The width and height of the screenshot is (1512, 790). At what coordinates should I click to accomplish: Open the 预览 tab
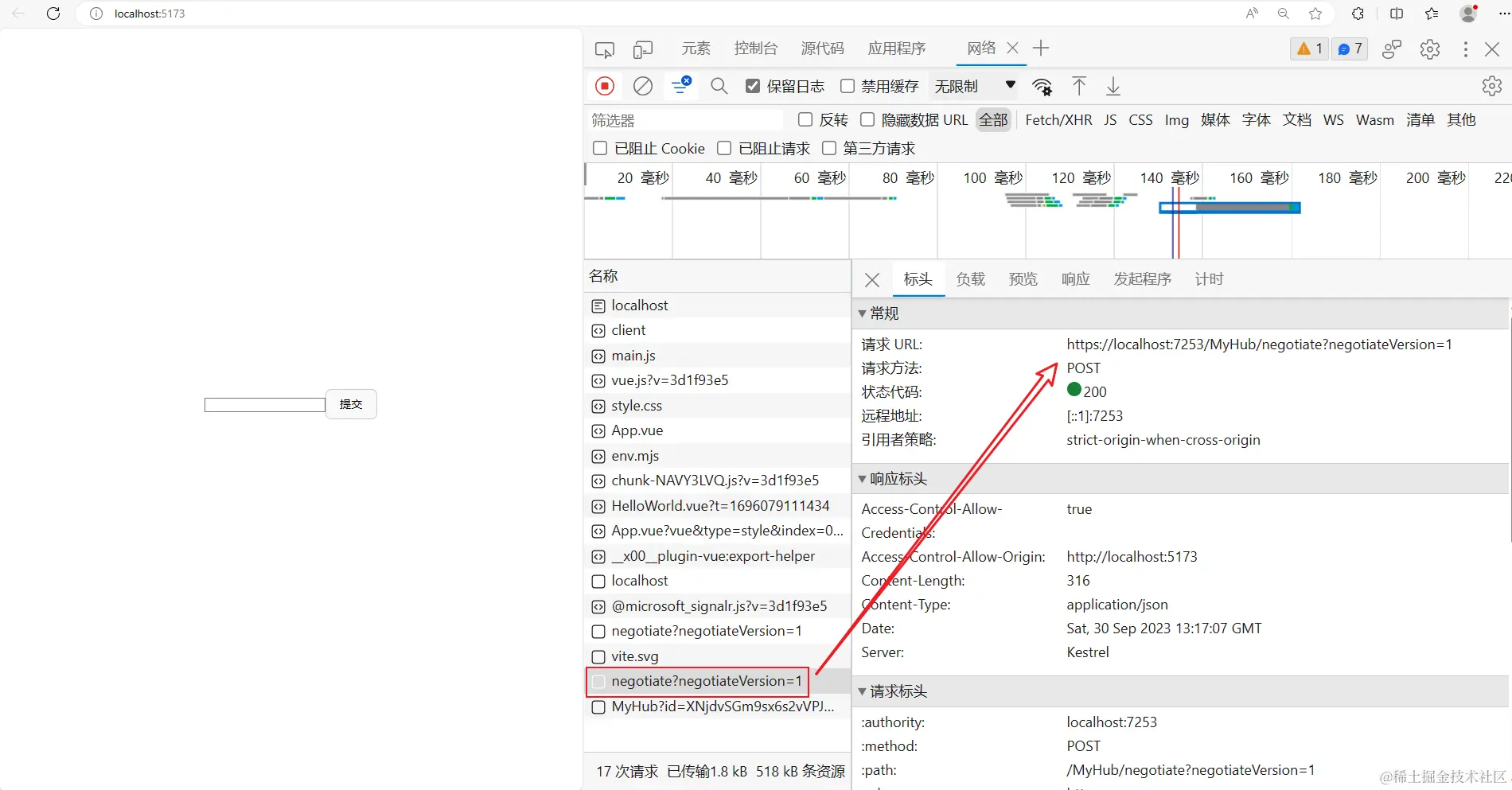tap(1023, 279)
